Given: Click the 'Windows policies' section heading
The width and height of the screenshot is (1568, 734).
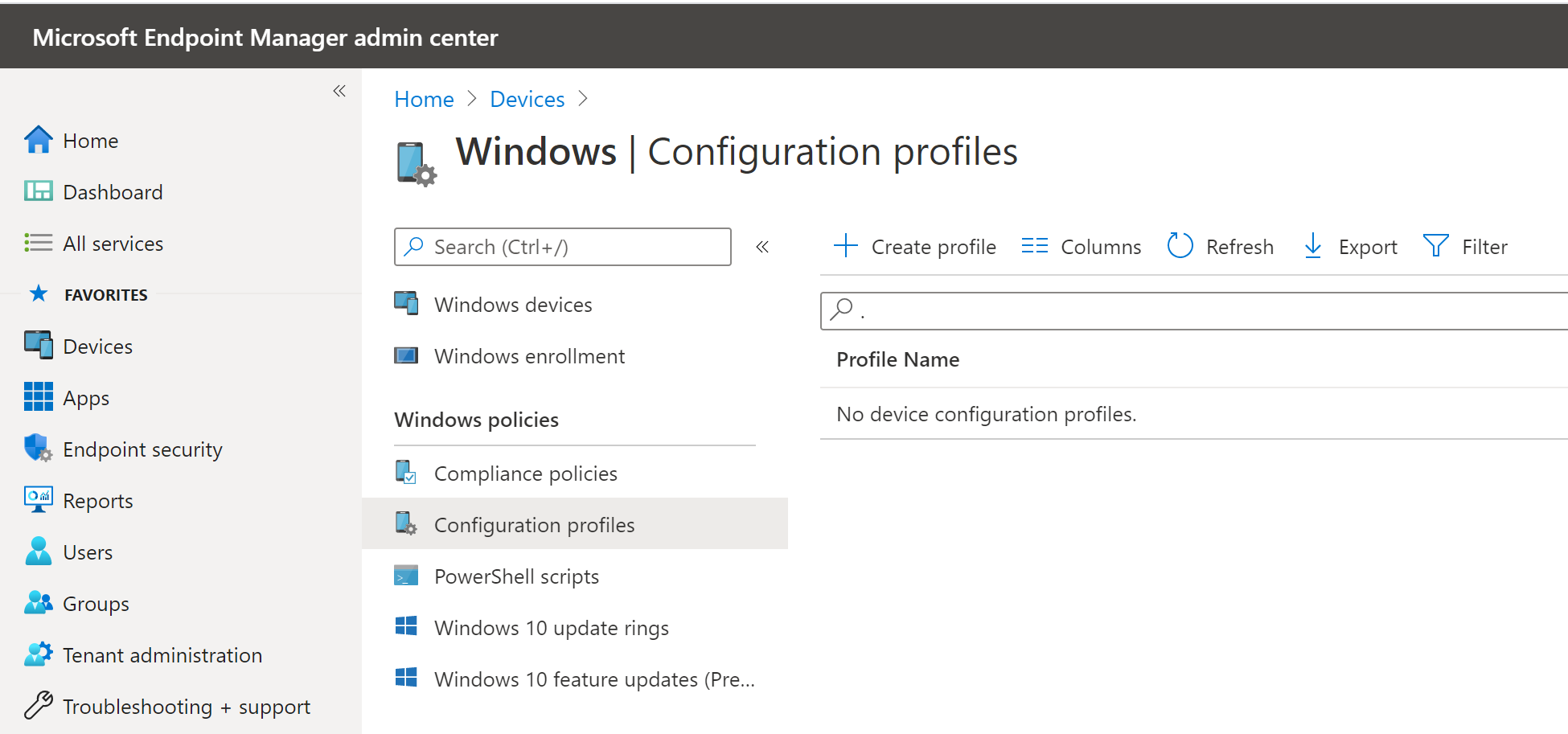Looking at the screenshot, I should pos(476,420).
